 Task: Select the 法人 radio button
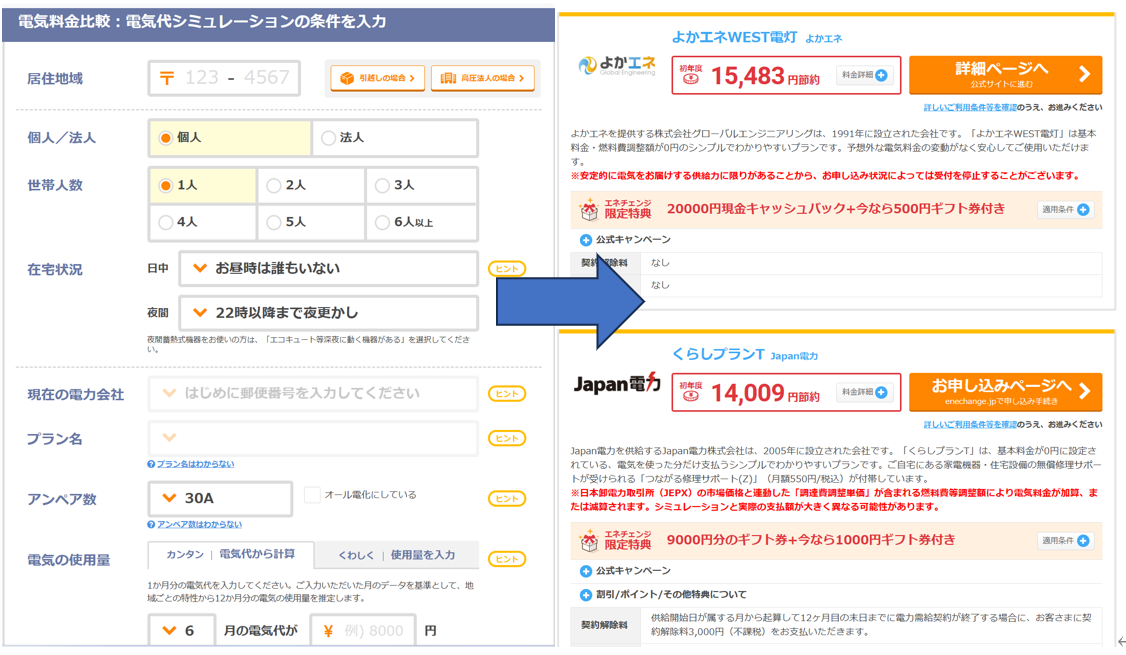pos(328,137)
